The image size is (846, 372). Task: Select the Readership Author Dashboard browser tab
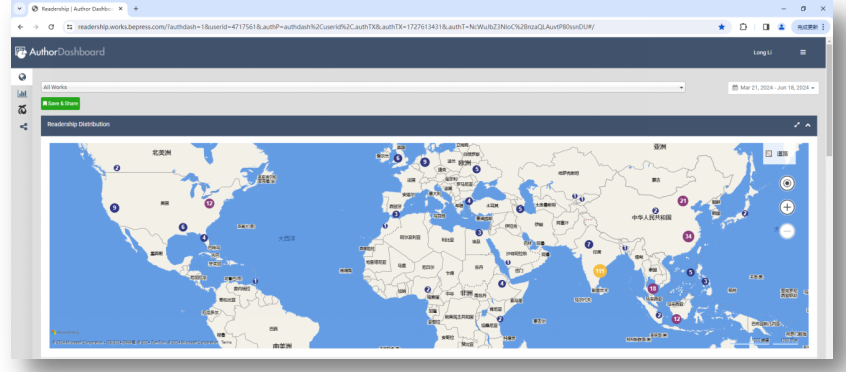77,9
